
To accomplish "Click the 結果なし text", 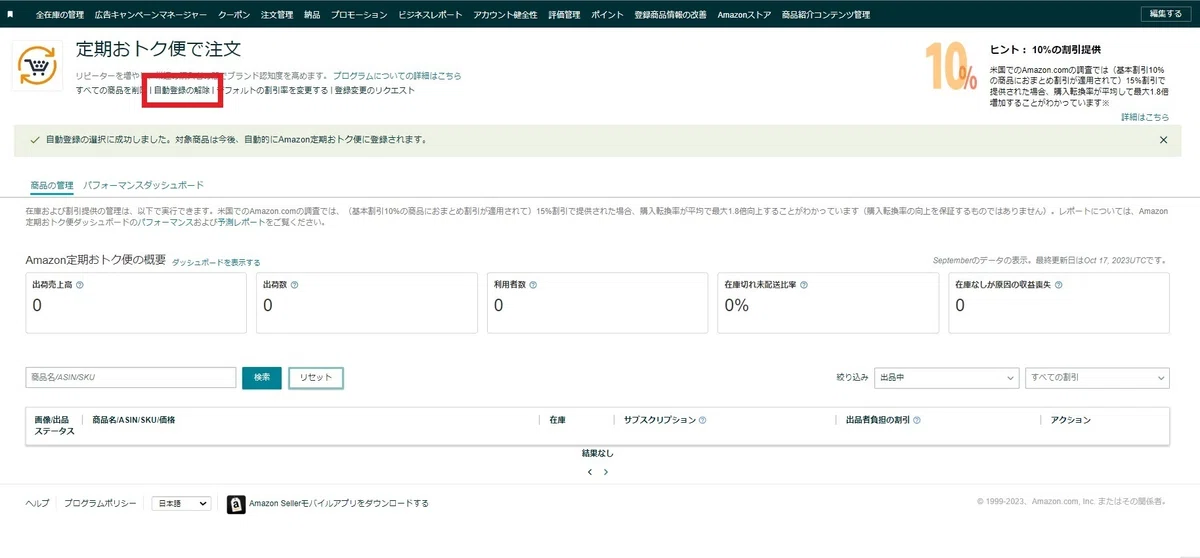I will 597,454.
